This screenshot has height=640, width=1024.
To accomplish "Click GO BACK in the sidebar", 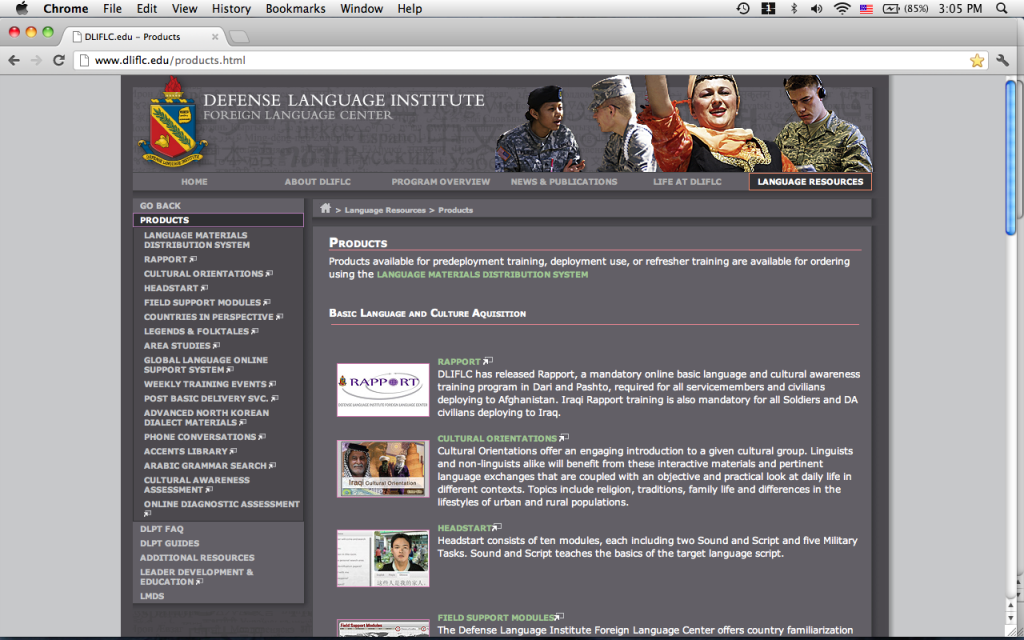I will (160, 206).
